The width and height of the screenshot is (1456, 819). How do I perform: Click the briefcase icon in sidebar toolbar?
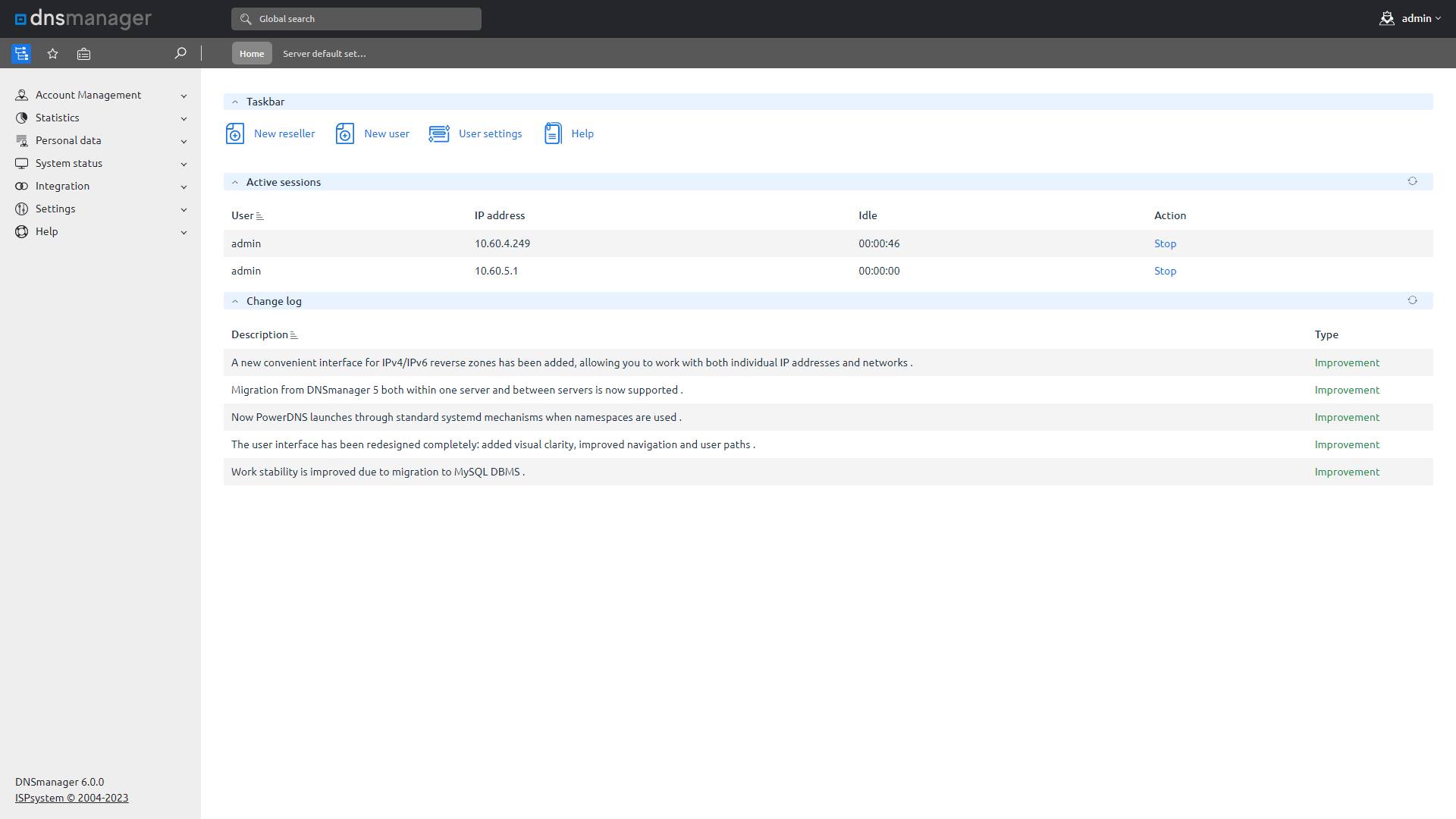click(x=83, y=53)
